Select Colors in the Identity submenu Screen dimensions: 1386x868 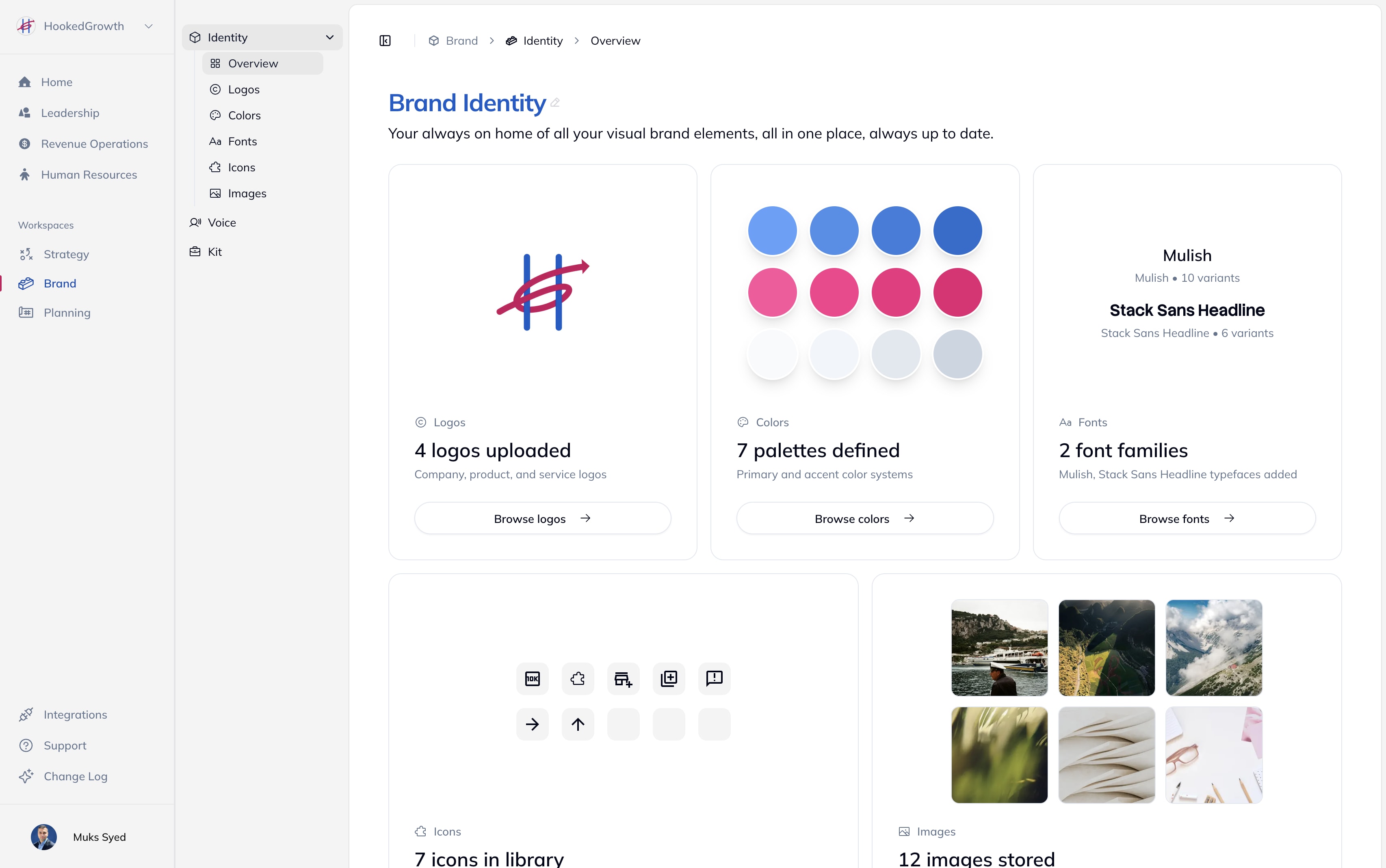[244, 115]
